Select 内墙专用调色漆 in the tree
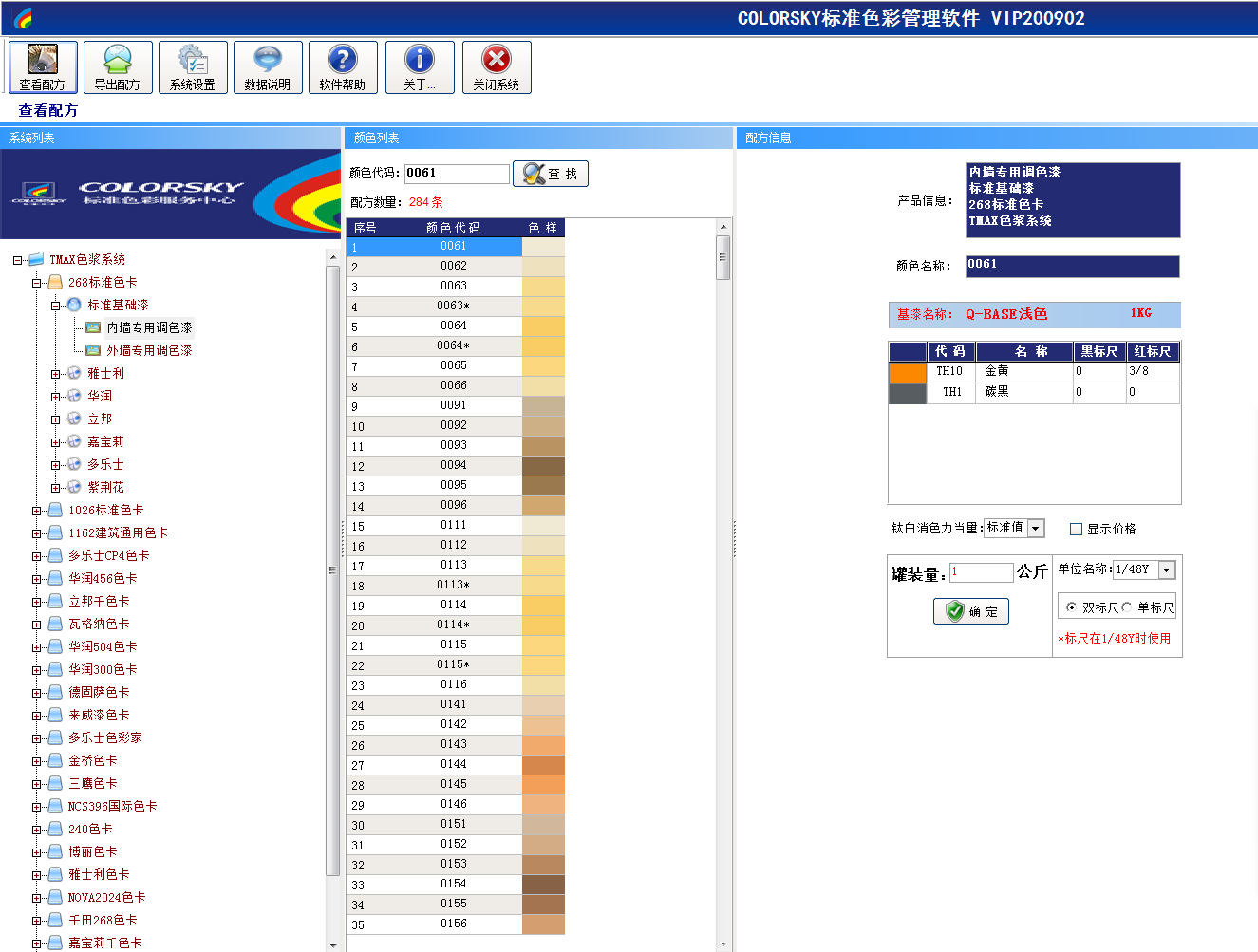Image resolution: width=1258 pixels, height=952 pixels. click(x=149, y=327)
